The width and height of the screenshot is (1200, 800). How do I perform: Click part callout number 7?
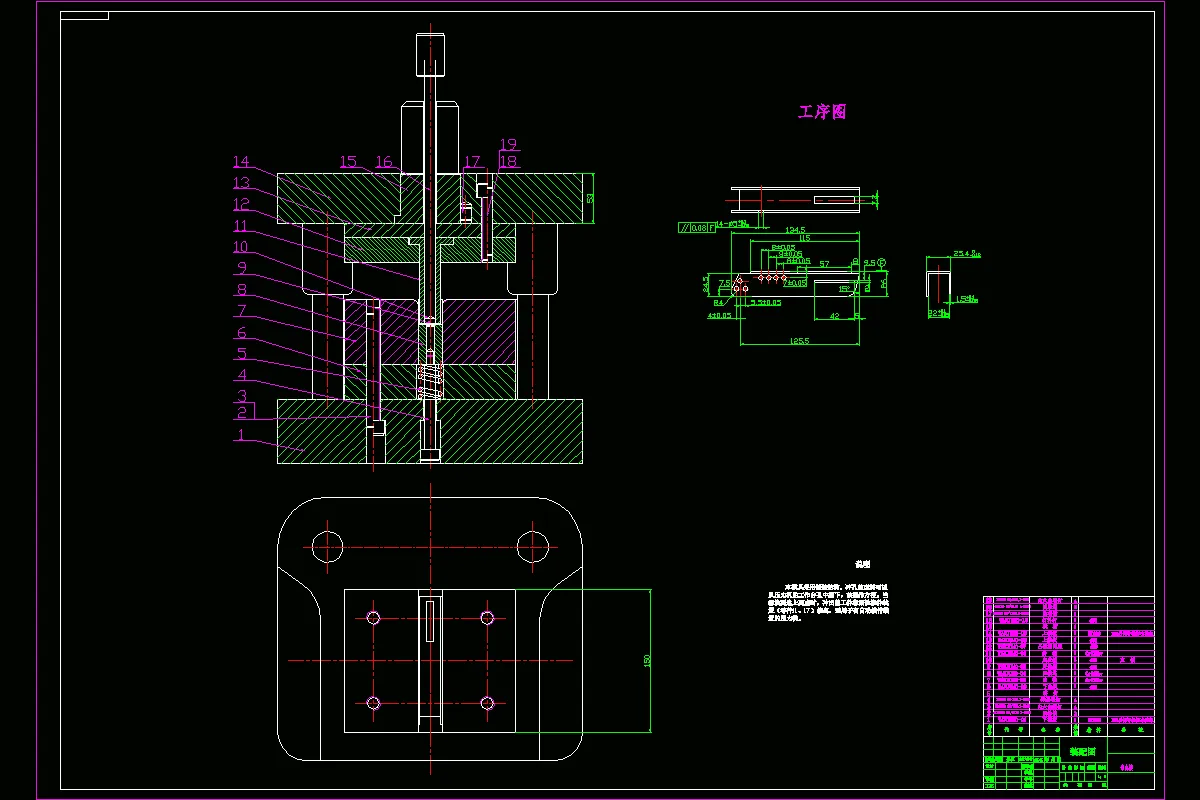click(241, 311)
